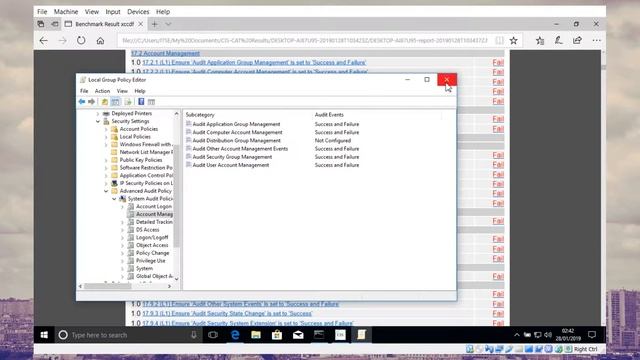The height and width of the screenshot is (360, 640).
Task: Click Fail link for 17.2.1 row
Action: pos(498,62)
